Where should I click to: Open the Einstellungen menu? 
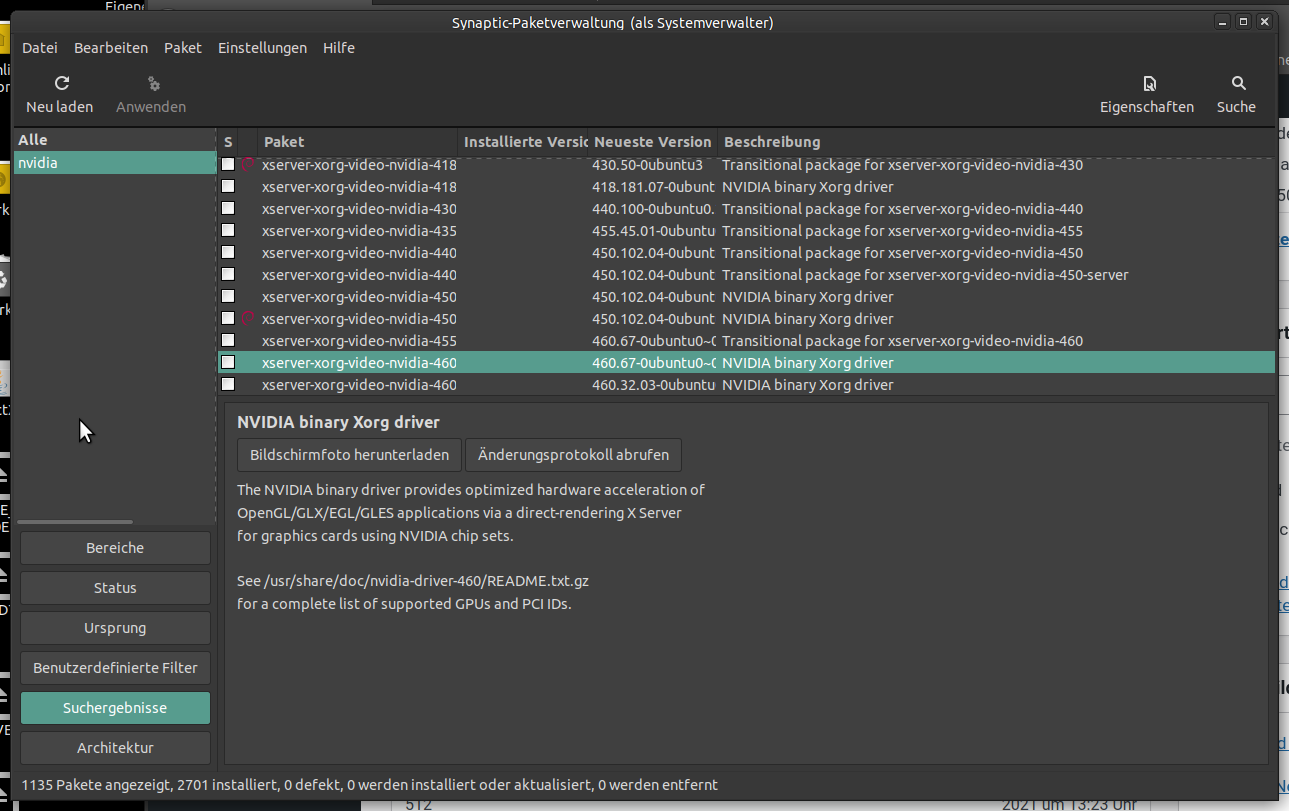pos(262,48)
